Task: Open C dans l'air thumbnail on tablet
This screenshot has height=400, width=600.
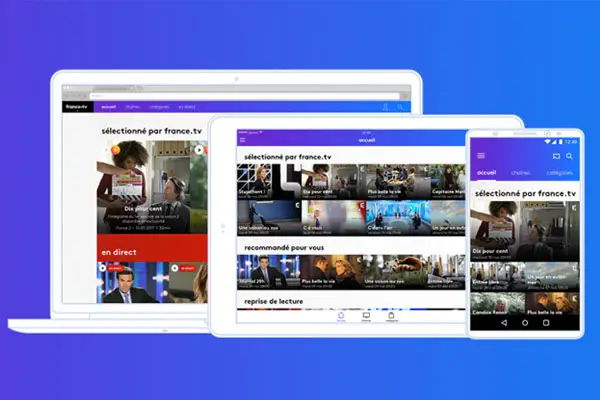Action: [x=398, y=218]
